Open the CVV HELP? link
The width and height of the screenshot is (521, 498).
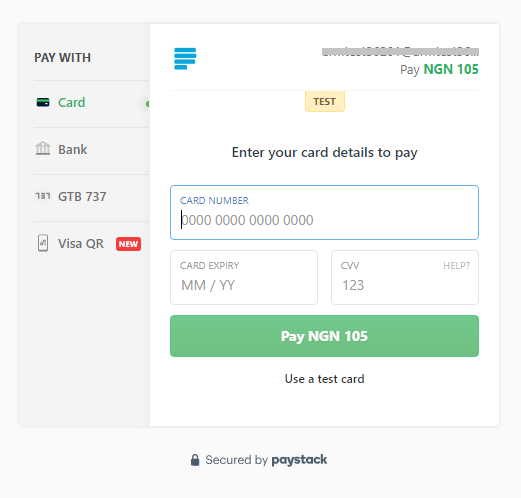[456, 266]
